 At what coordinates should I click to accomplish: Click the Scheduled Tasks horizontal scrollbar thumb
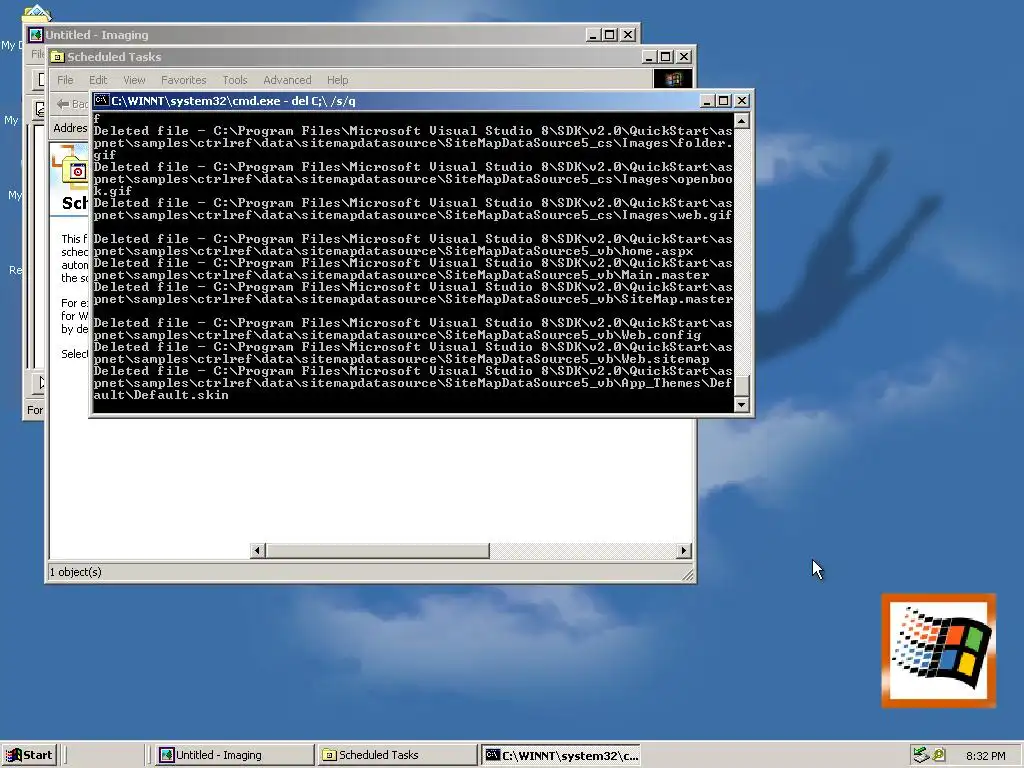[x=377, y=551]
